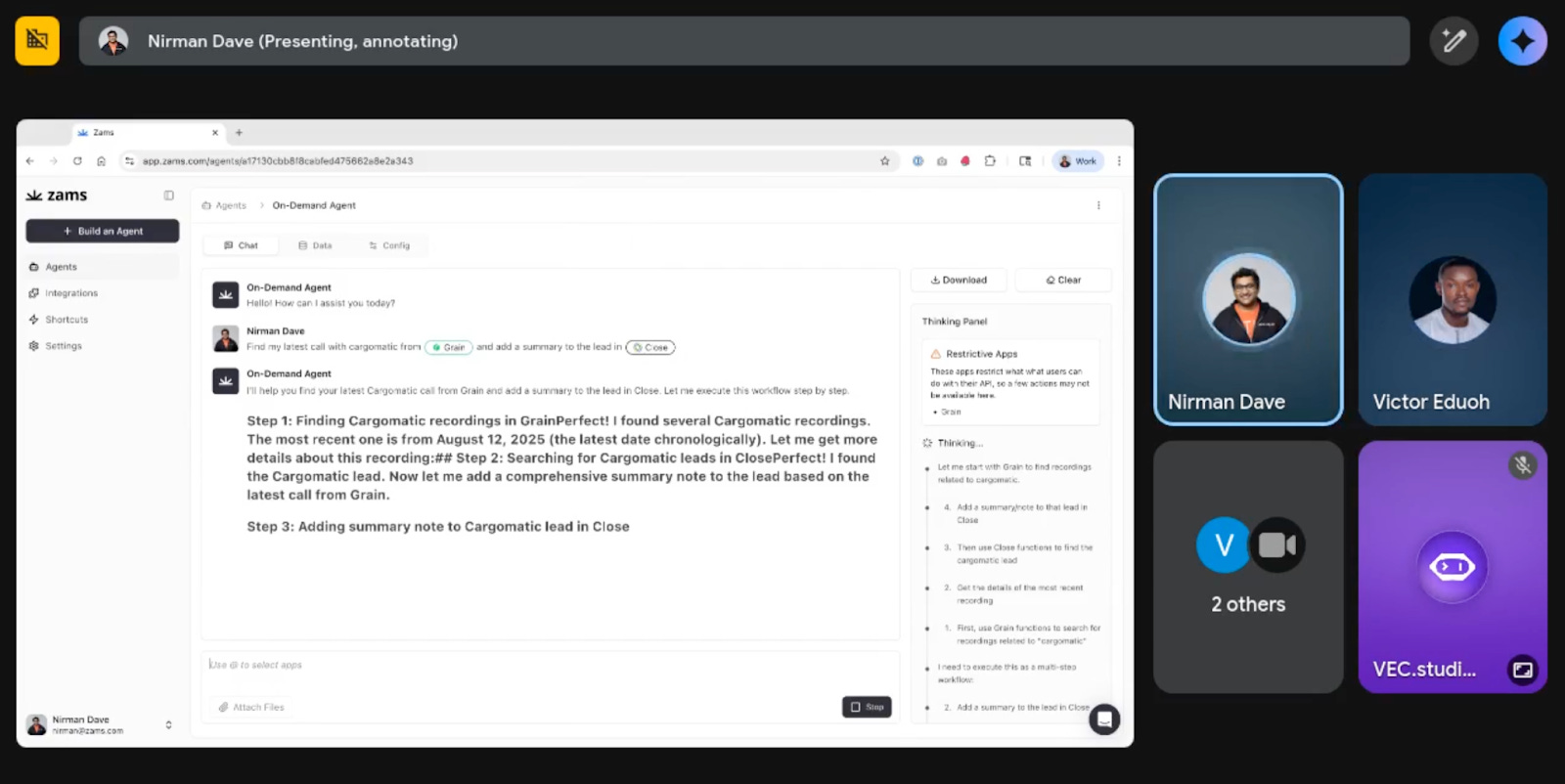
Task: Bookmark this page with the star icon
Action: coord(885,161)
